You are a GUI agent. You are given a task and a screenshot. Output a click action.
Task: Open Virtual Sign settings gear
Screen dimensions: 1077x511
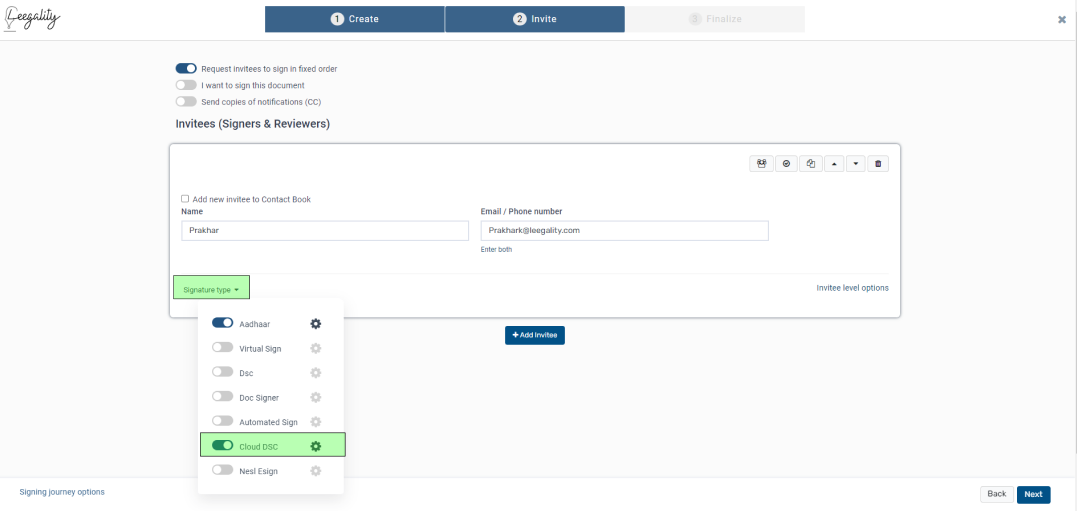click(x=315, y=348)
